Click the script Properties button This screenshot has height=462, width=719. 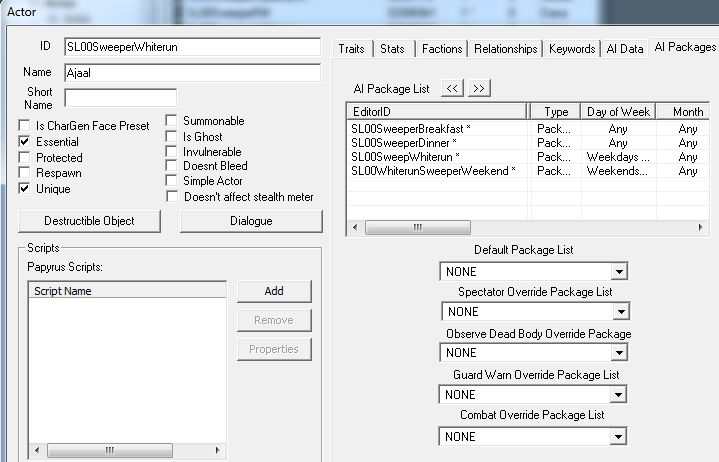pos(274,349)
